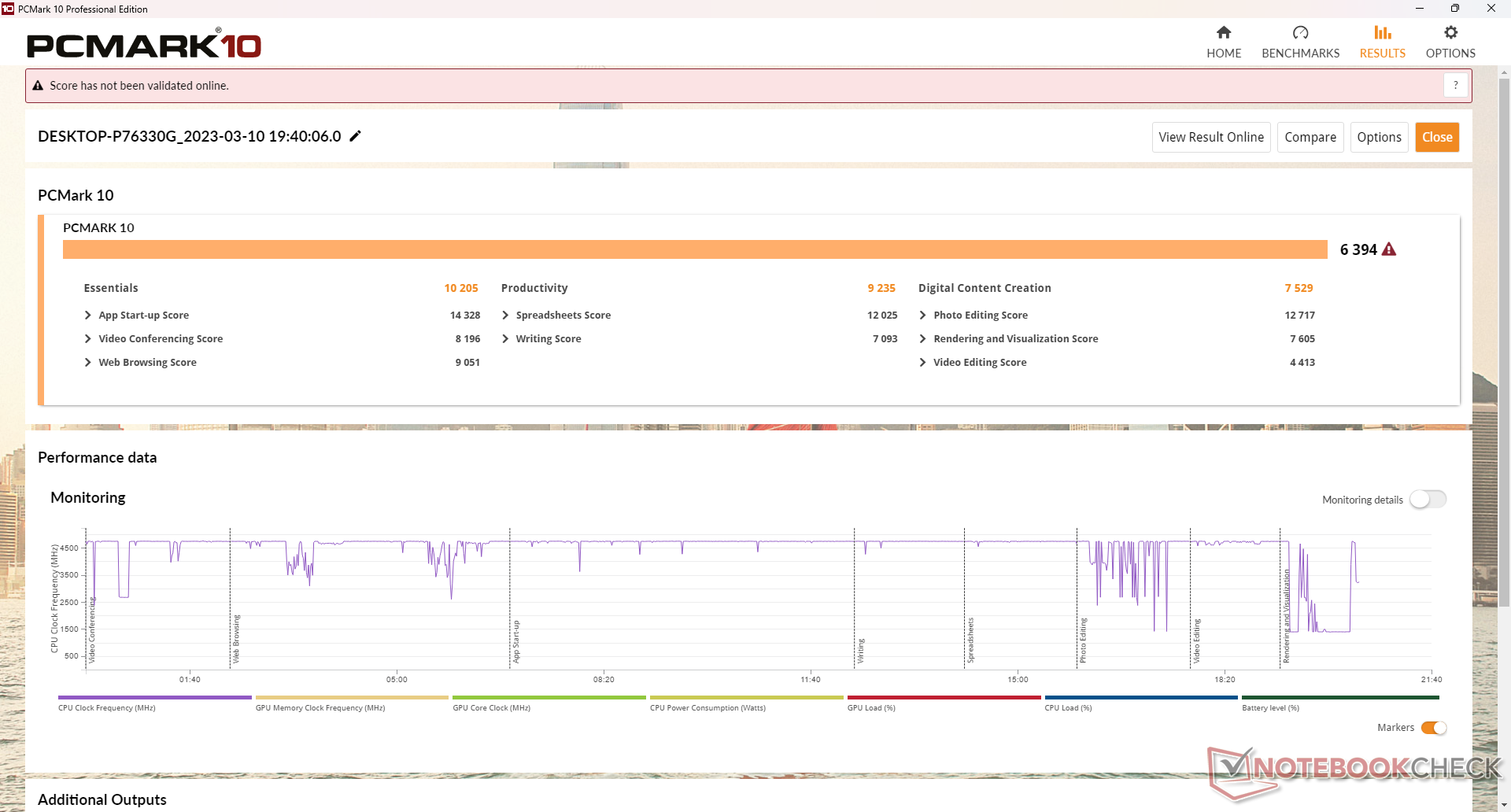The image size is (1511, 812).
Task: Click the orange PCMARK 10 score bar
Action: [x=695, y=249]
